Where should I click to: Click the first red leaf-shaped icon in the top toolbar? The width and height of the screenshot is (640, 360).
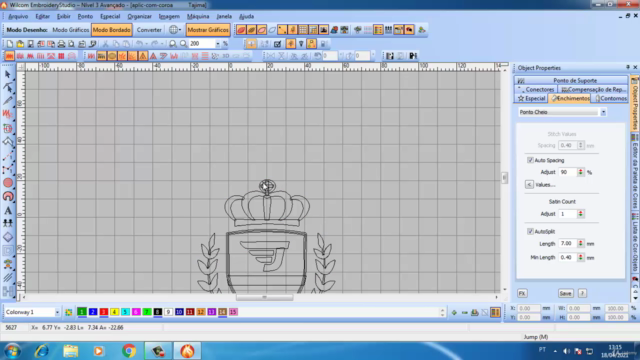(x=241, y=30)
